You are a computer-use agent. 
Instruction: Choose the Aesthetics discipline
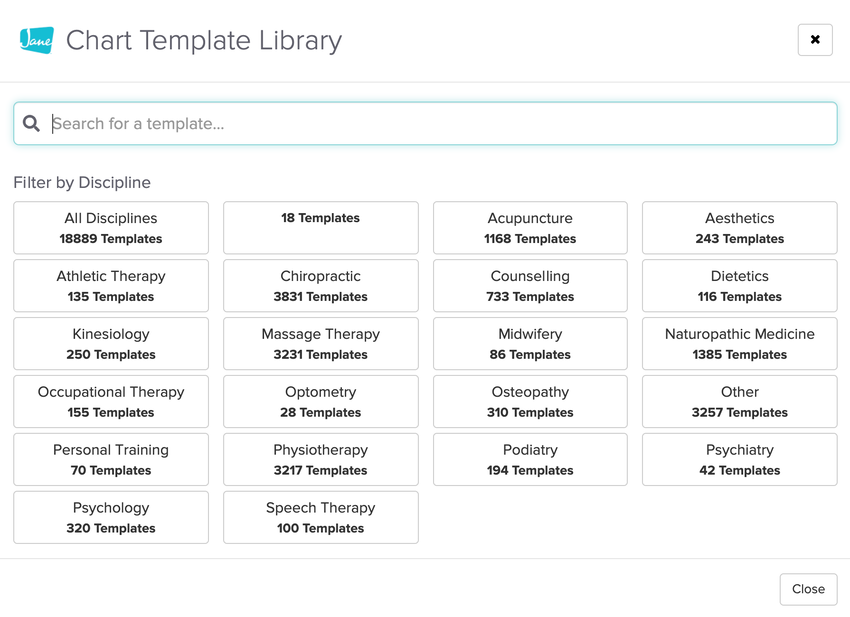pyautogui.click(x=739, y=228)
